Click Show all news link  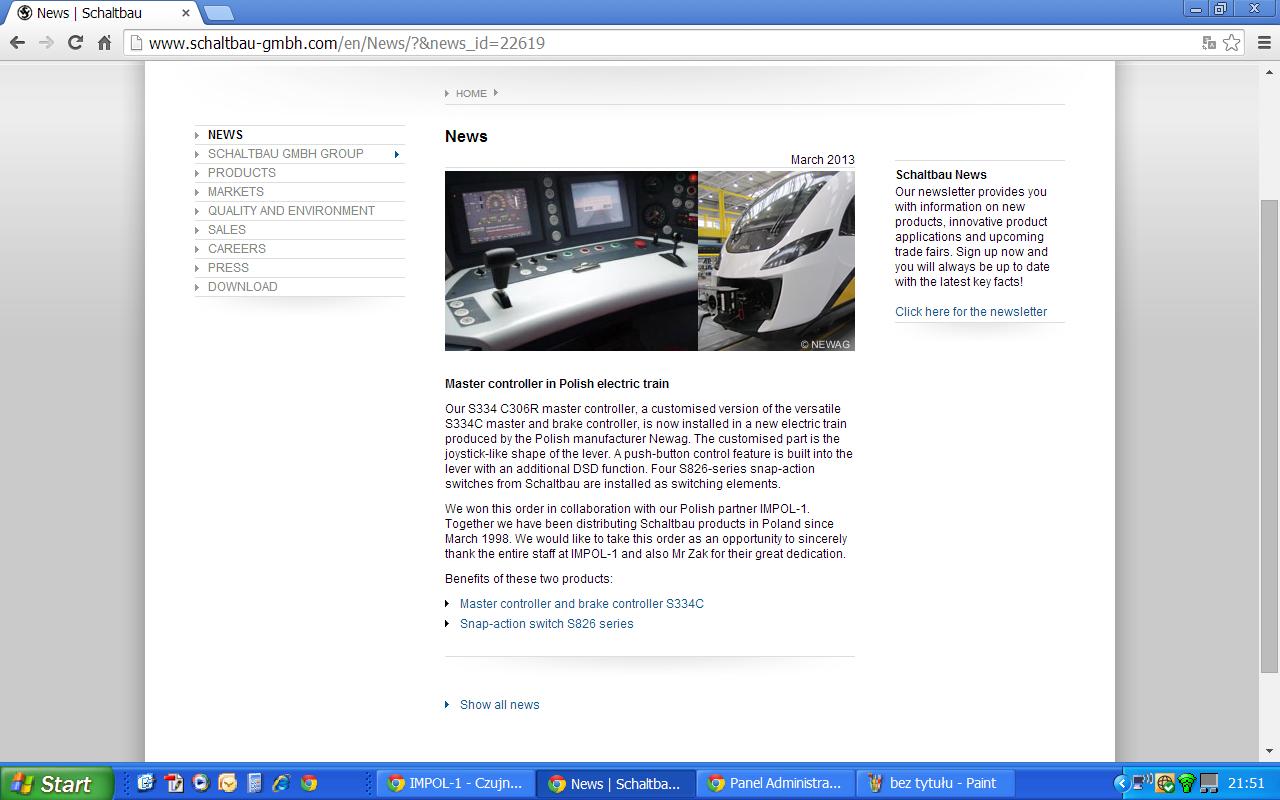click(x=500, y=704)
